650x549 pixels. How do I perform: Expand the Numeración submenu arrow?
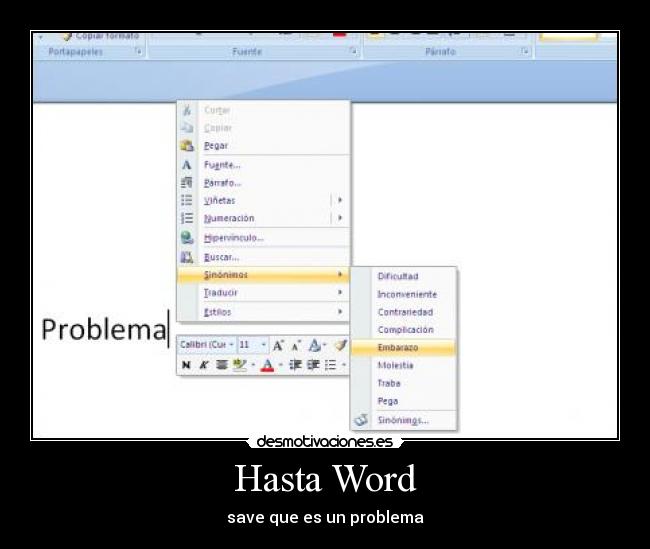click(340, 218)
